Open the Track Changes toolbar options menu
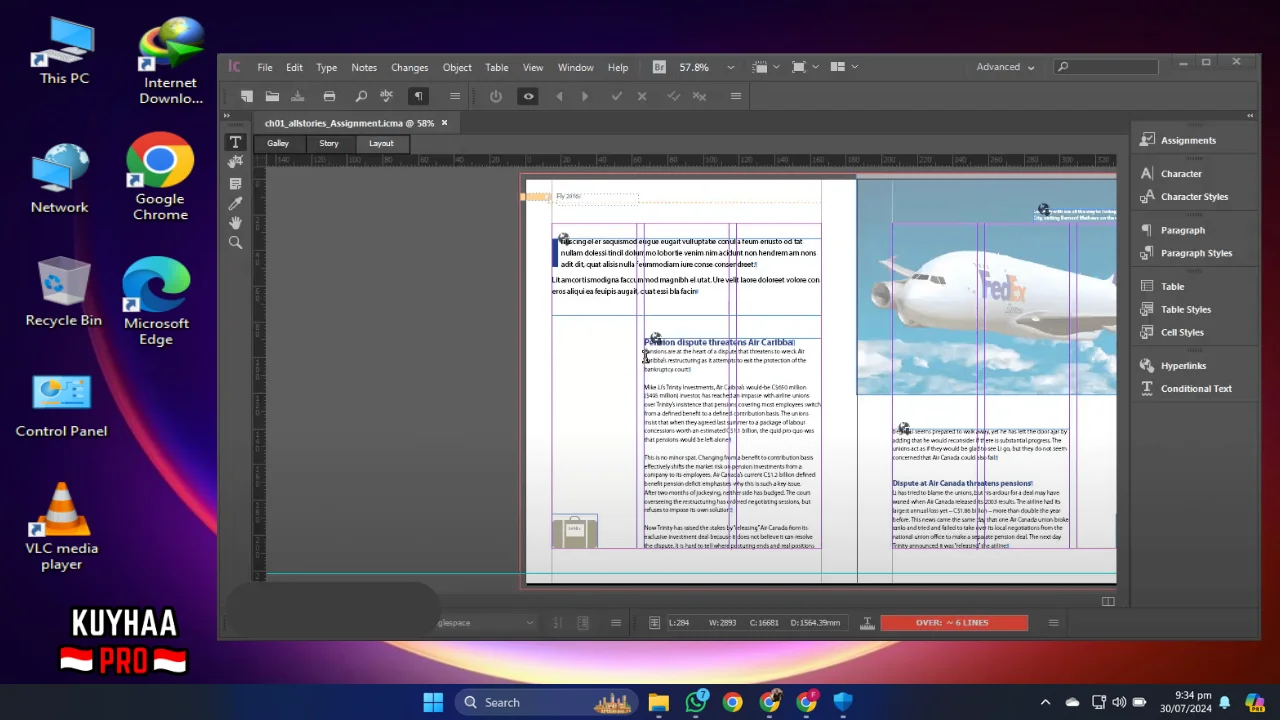The image size is (1280, 720). coord(736,96)
